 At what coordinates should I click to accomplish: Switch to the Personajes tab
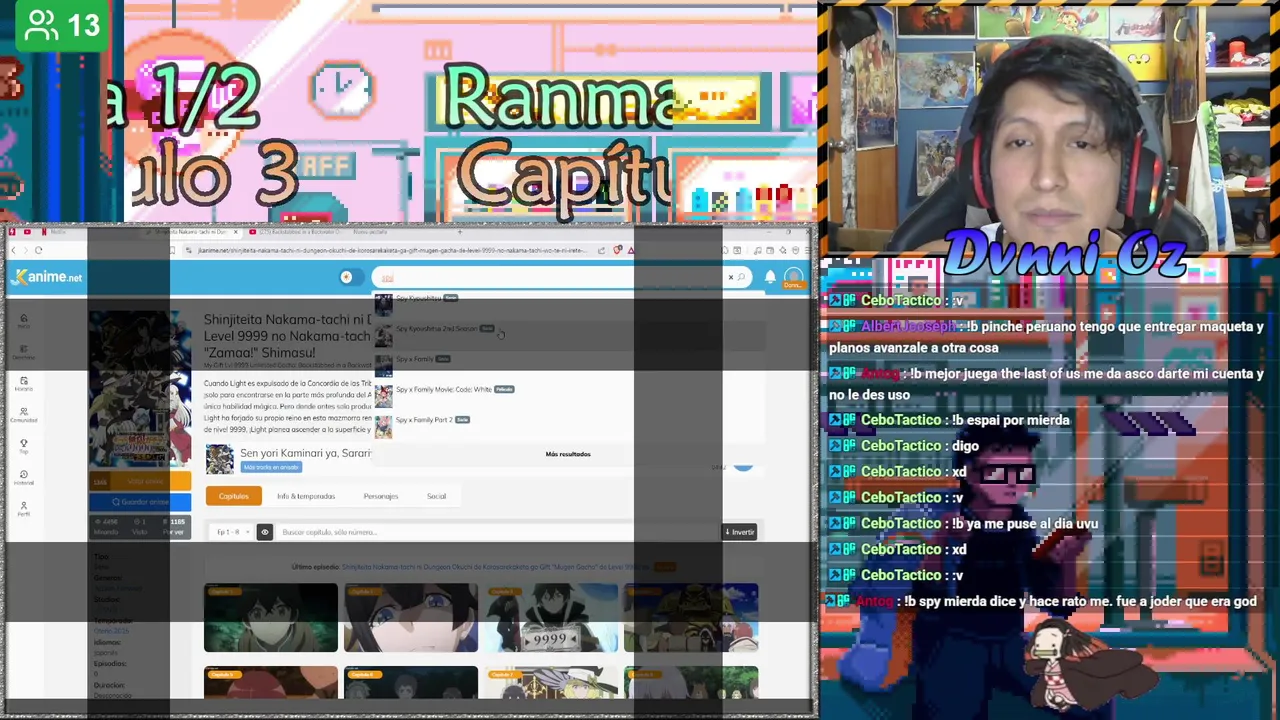(380, 496)
